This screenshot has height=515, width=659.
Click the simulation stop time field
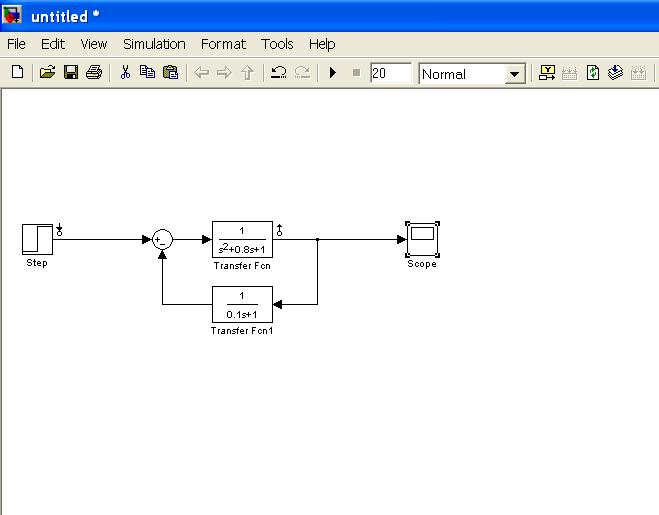point(389,73)
